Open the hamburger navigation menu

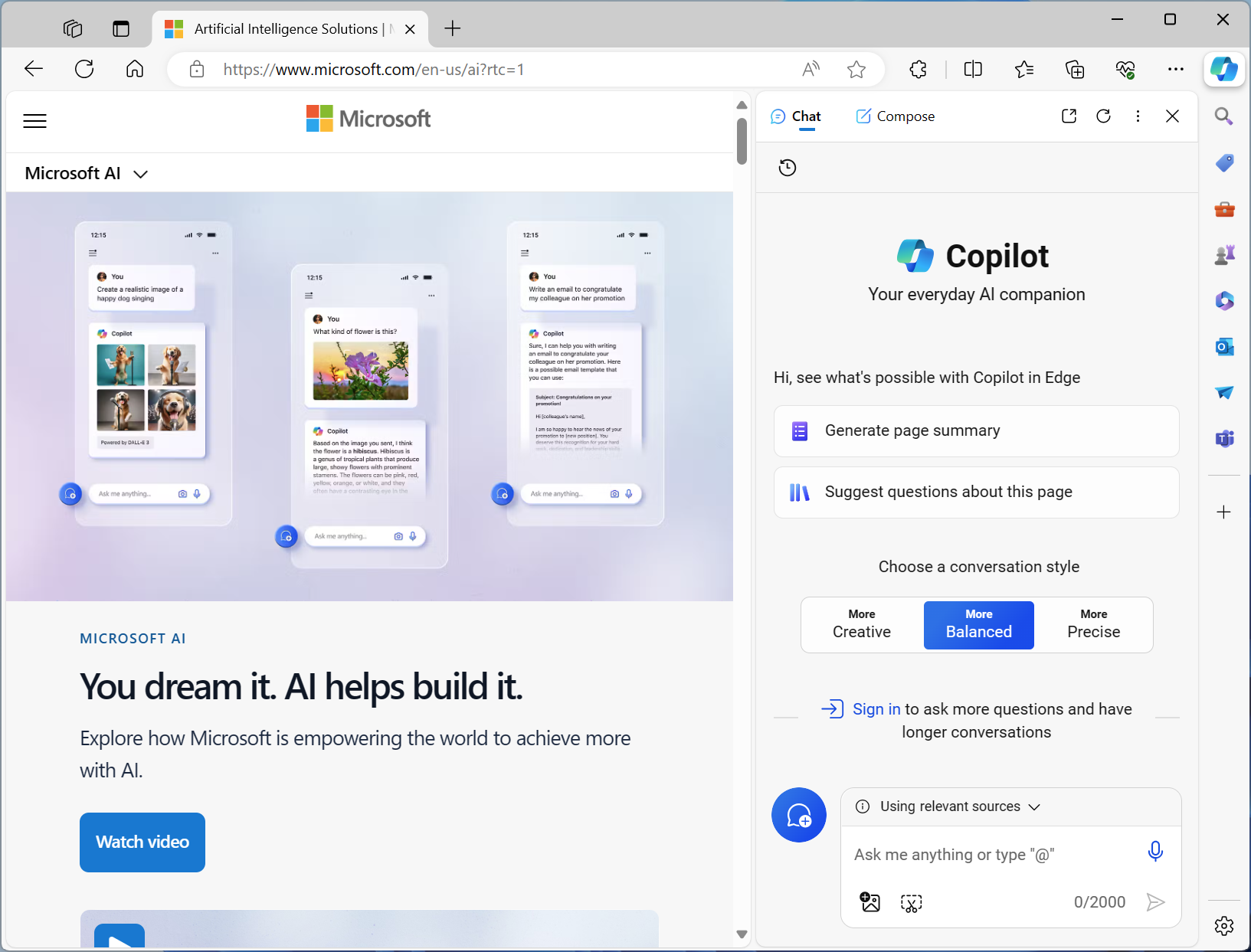point(34,121)
